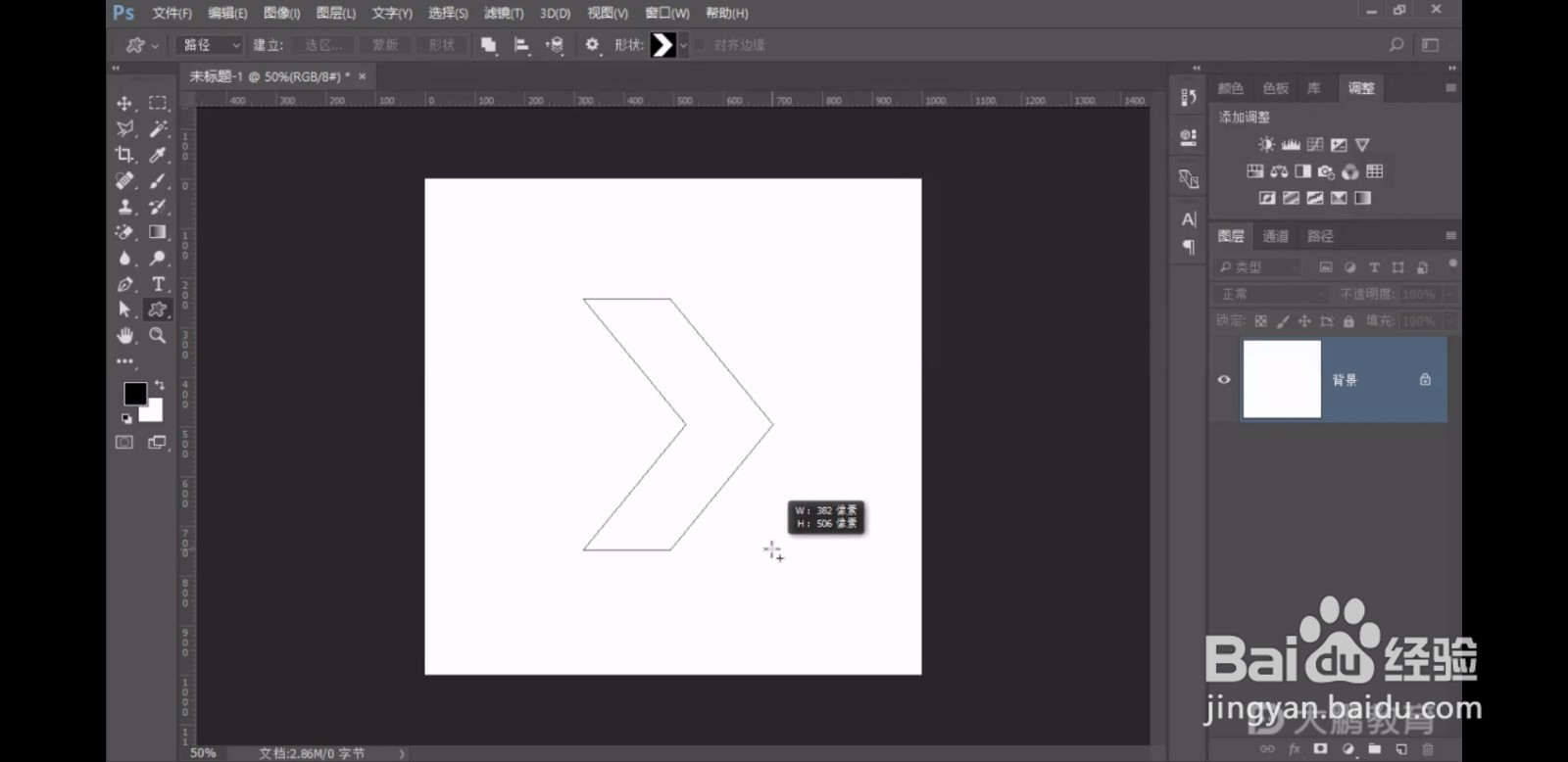This screenshot has height=762, width=1568.
Task: Select the Eraser tool
Action: point(124,232)
